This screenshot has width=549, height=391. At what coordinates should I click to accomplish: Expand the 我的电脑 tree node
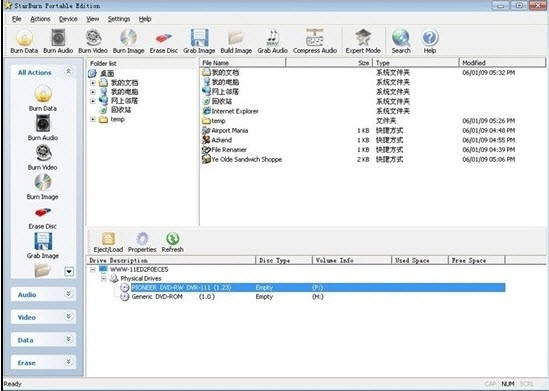tap(93, 92)
